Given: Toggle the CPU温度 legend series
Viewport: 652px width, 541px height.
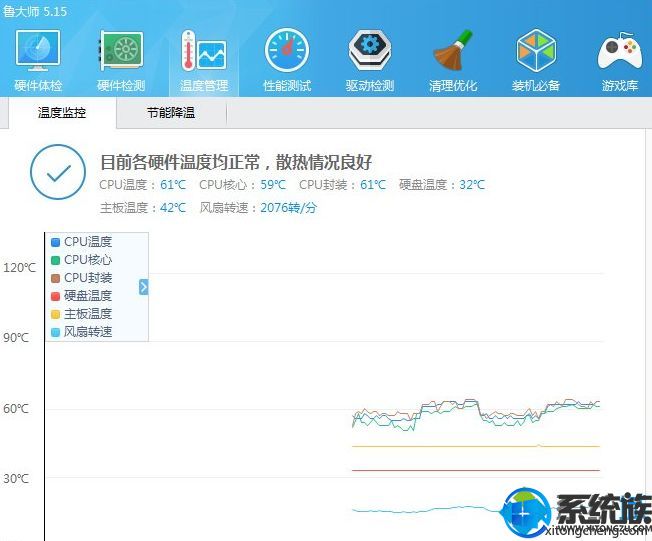Looking at the screenshot, I should coord(82,242).
